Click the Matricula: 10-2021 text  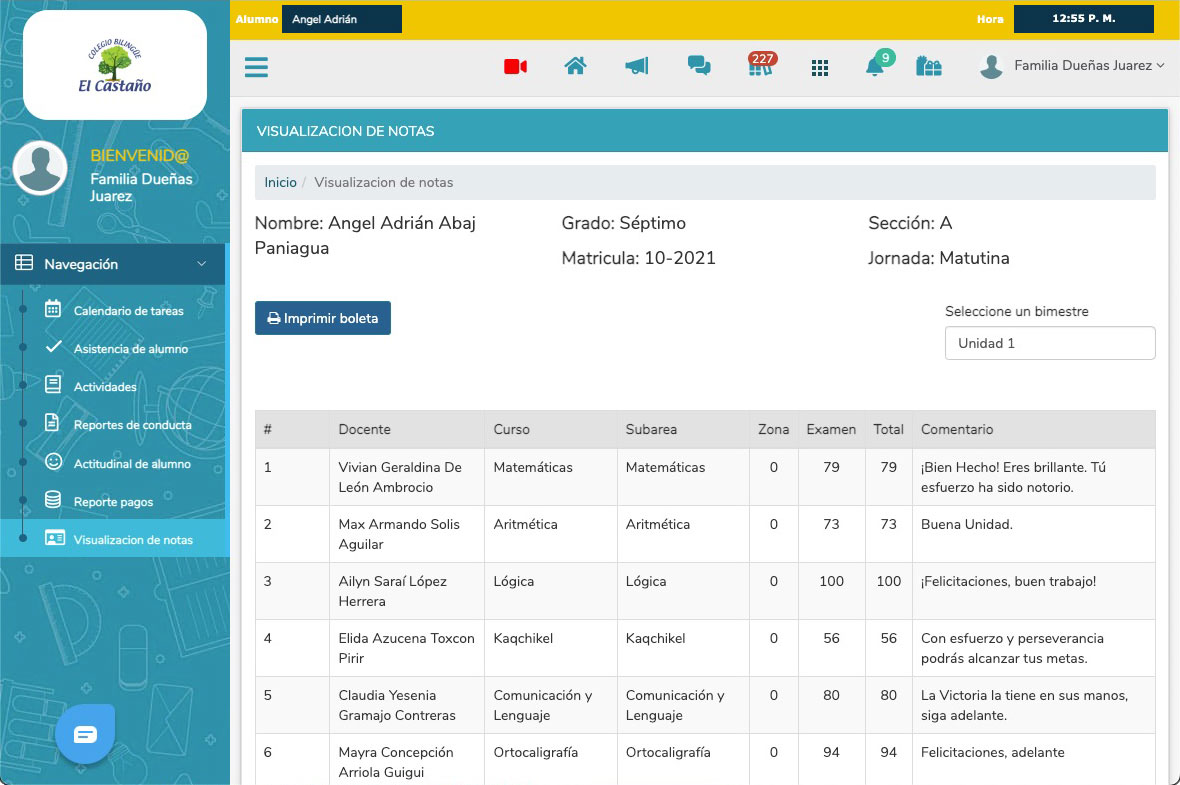coord(638,258)
